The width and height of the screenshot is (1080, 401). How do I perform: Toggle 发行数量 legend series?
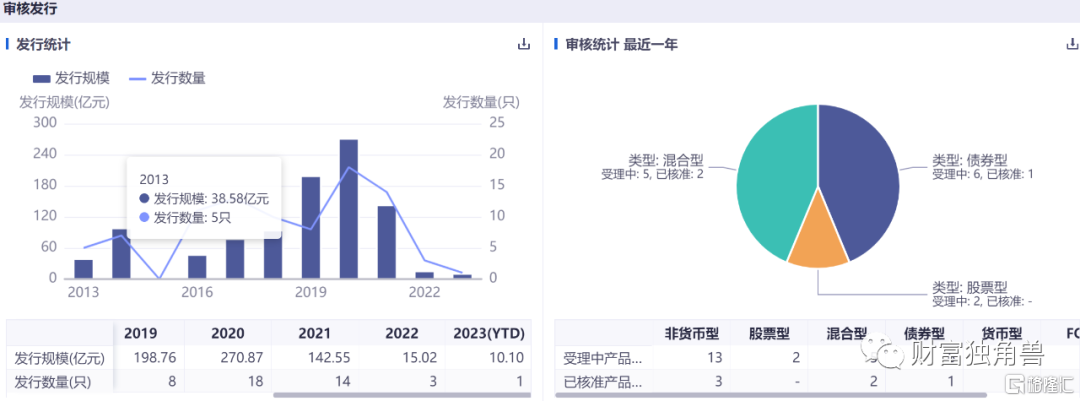[167, 78]
